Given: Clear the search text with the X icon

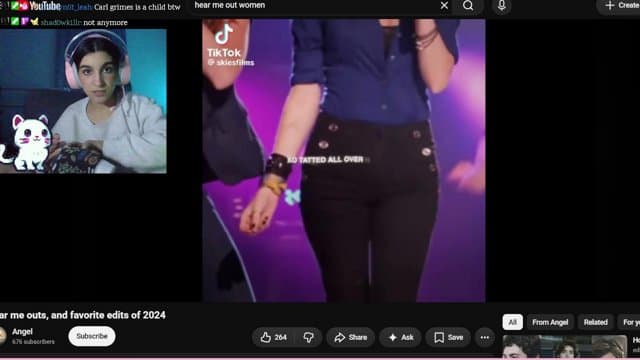Looking at the screenshot, I should point(444,6).
